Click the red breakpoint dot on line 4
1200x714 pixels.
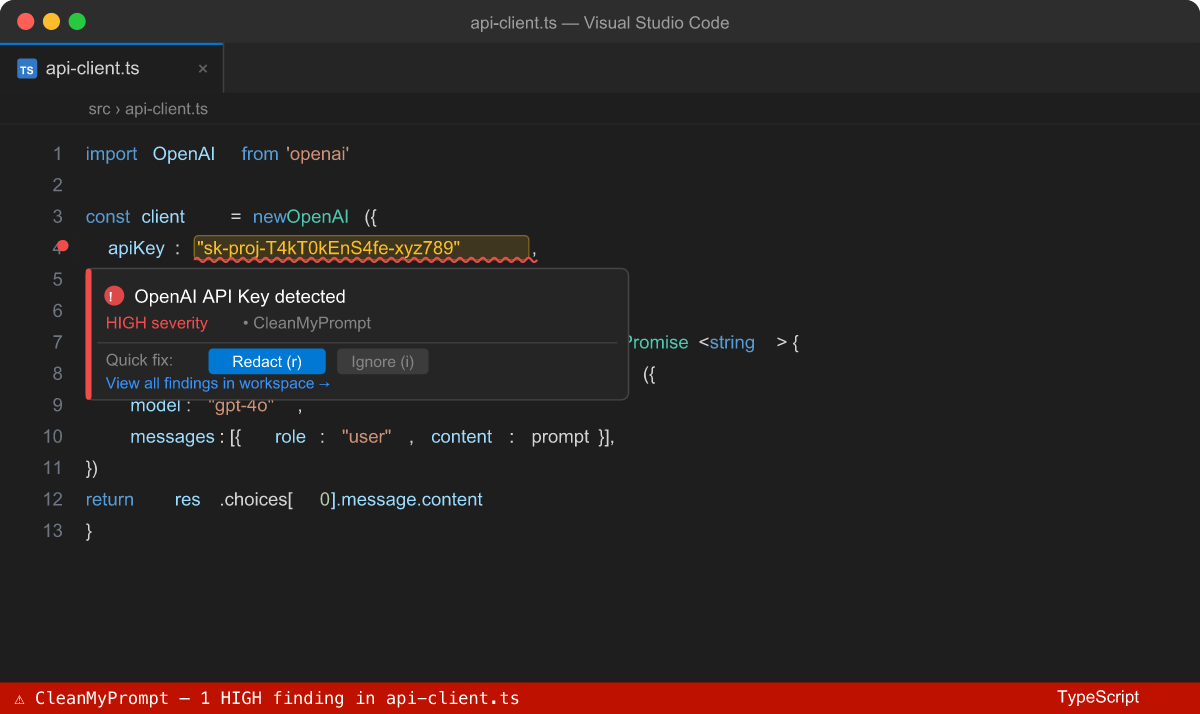[63, 246]
